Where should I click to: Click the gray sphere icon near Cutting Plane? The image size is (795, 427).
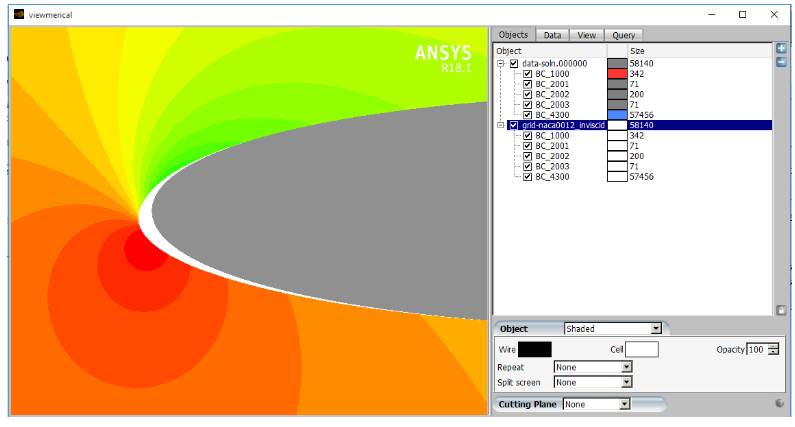(x=779, y=404)
